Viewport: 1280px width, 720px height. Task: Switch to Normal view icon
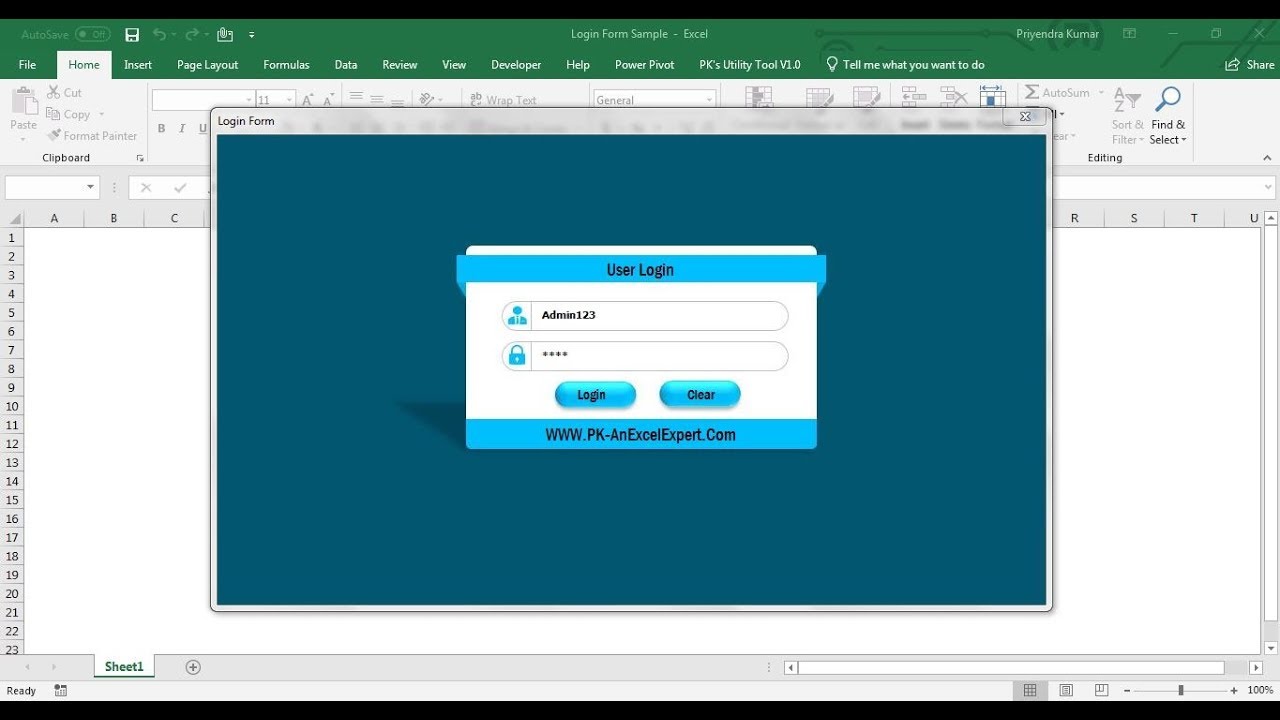1030,690
